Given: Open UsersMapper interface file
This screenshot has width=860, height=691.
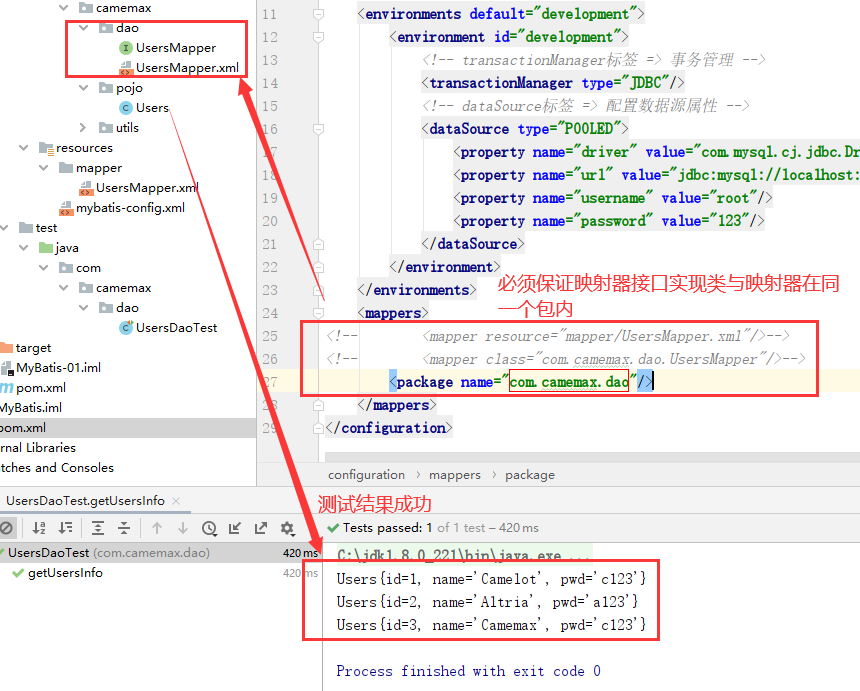Looking at the screenshot, I should click(176, 48).
